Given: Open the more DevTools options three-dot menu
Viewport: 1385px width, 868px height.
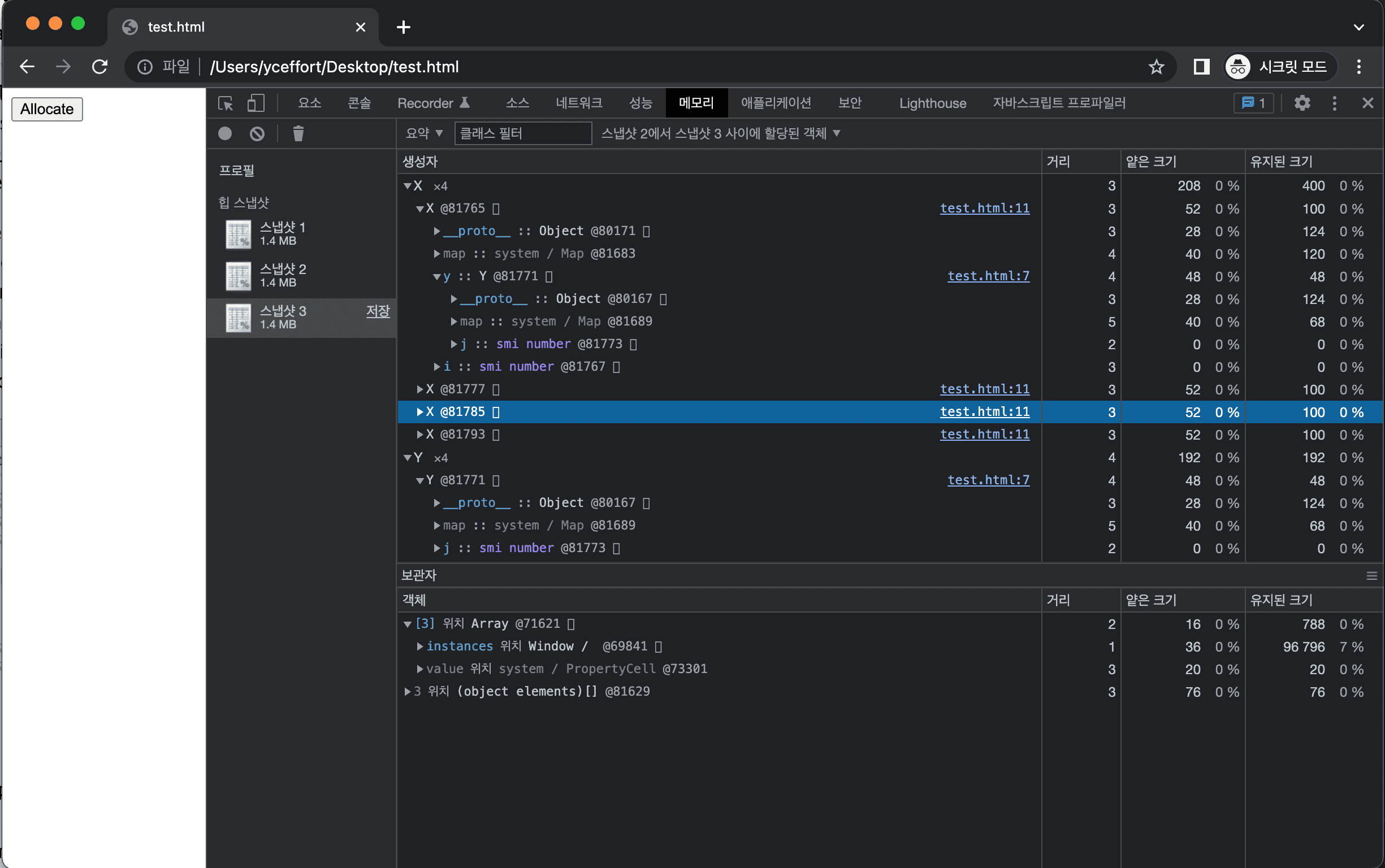Looking at the screenshot, I should (x=1334, y=103).
